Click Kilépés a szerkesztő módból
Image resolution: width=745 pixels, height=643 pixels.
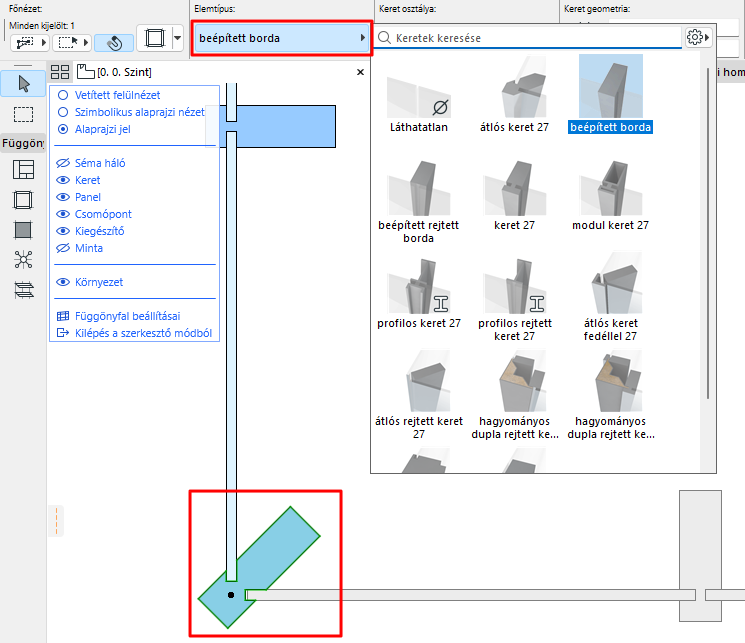143,333
